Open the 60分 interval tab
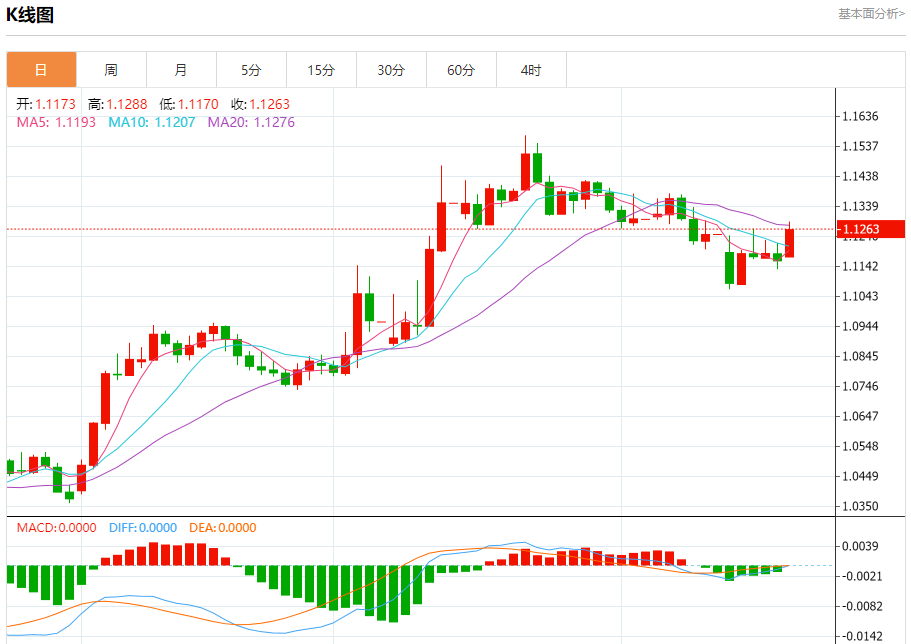 (461, 70)
